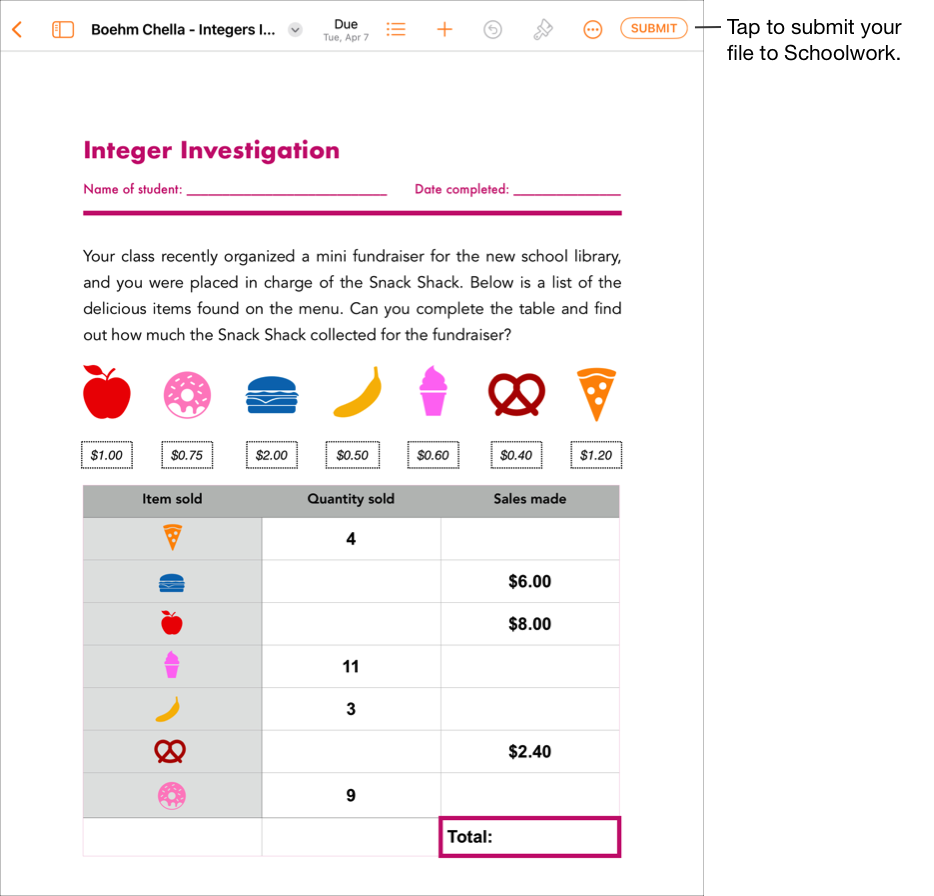Select the pretzel icon in the table

[x=172, y=751]
